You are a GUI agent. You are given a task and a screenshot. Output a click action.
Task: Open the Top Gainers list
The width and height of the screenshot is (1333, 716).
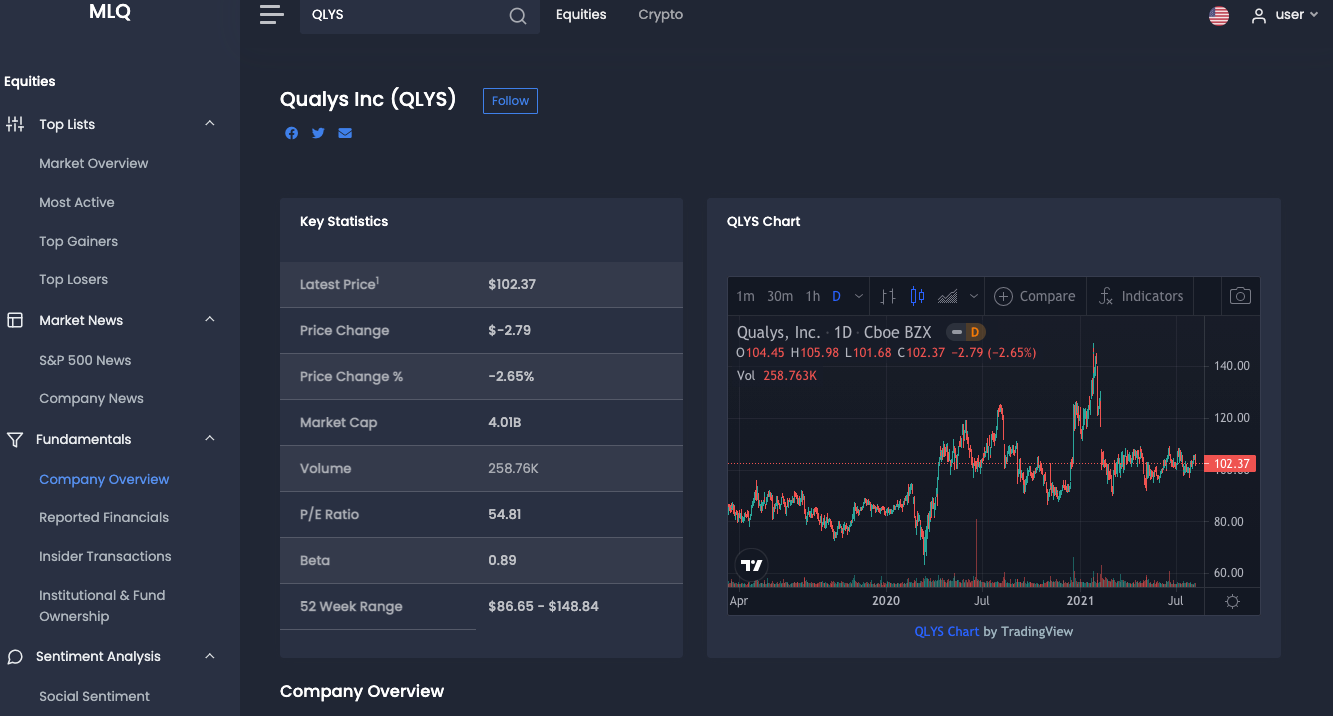[x=79, y=241]
